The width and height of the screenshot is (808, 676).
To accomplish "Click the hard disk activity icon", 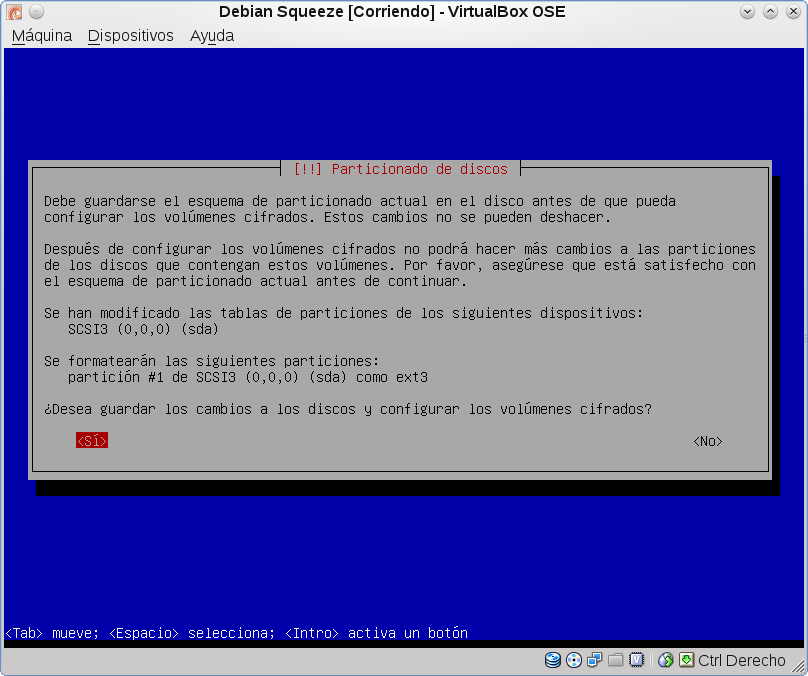I will coord(552,660).
